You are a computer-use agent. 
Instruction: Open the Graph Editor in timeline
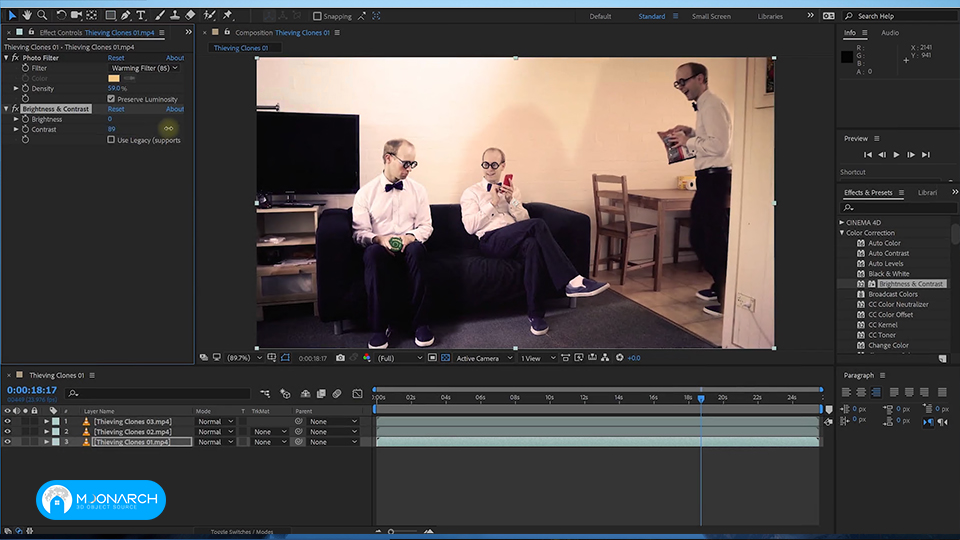pos(358,394)
